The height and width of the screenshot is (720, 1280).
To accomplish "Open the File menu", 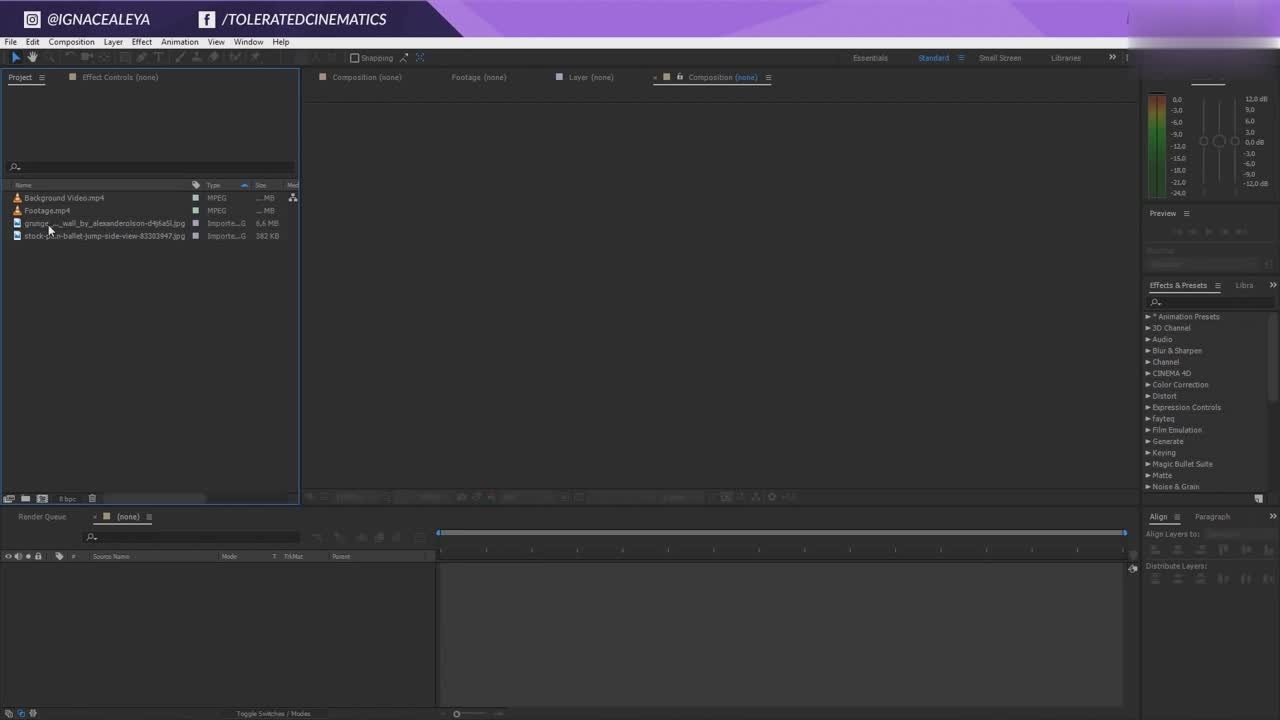I will pyautogui.click(x=10, y=42).
